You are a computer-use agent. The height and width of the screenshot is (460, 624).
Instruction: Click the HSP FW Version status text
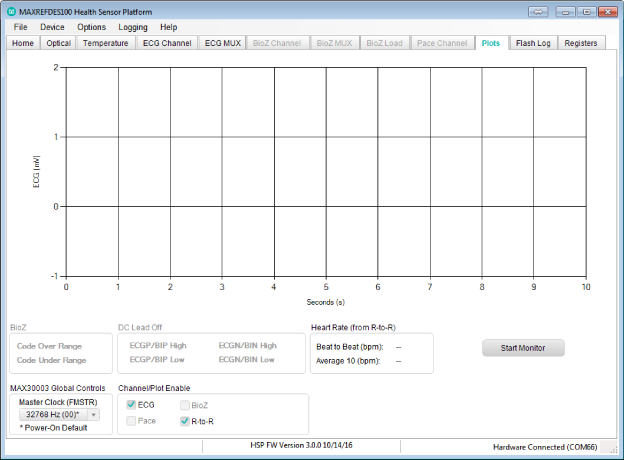point(301,445)
